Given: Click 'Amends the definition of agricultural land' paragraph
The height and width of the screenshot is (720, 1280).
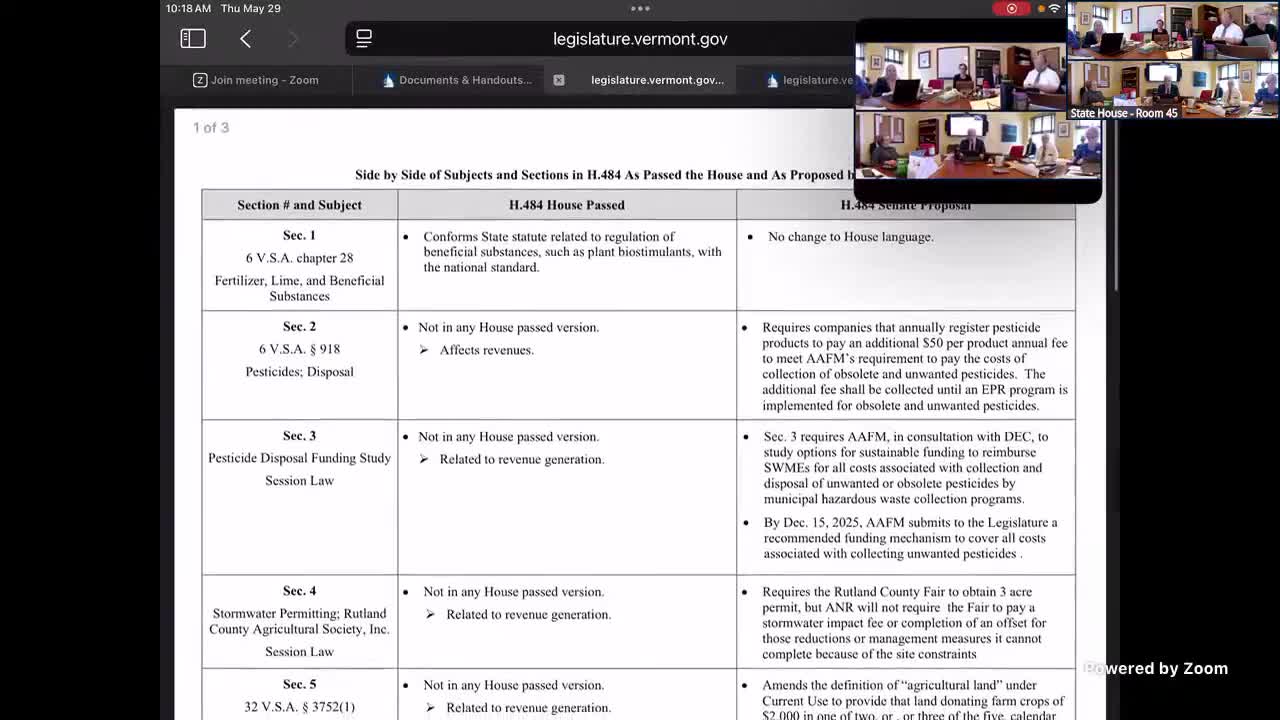Looking at the screenshot, I should pos(913,700).
